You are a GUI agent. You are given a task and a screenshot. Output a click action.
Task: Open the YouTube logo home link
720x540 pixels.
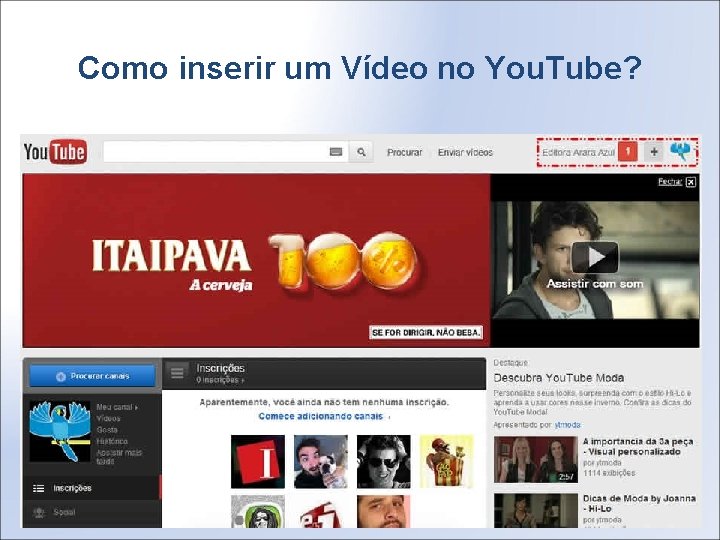pyautogui.click(x=56, y=152)
